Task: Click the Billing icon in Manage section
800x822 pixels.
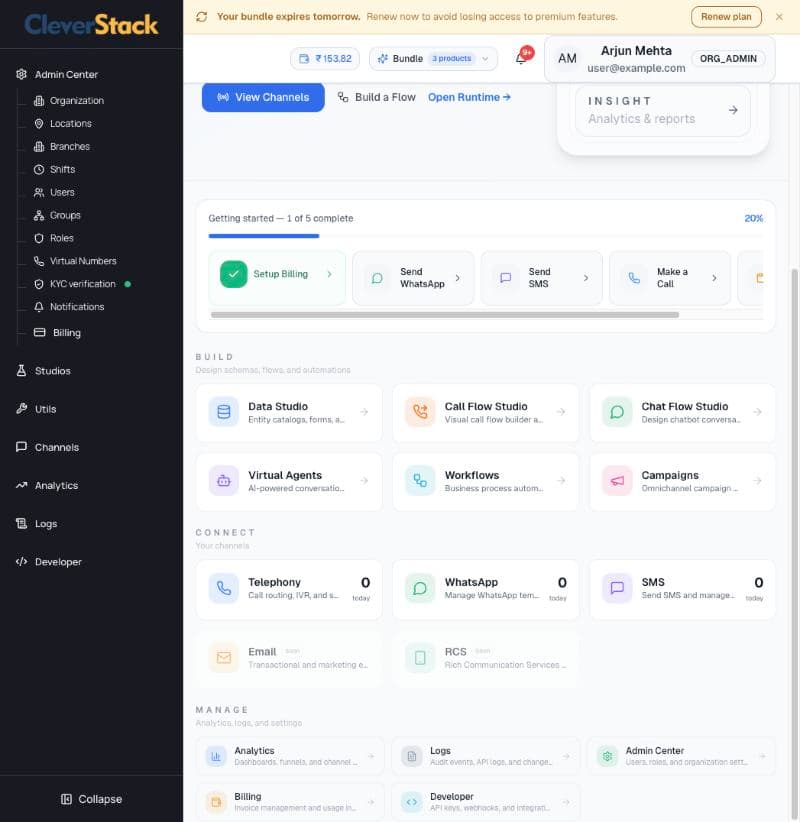Action: (216, 802)
